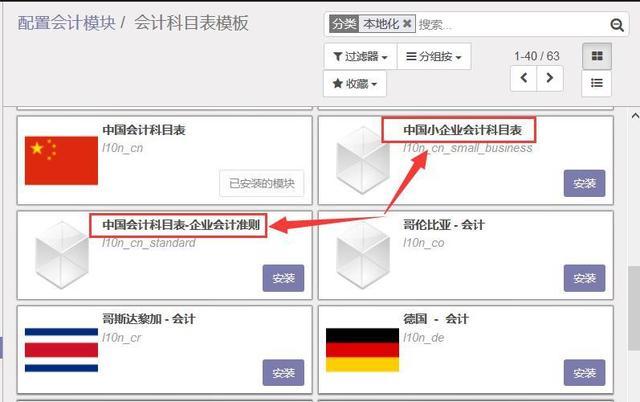Click the l10n_co technical name
This screenshot has height=402, width=640.
coord(423,243)
